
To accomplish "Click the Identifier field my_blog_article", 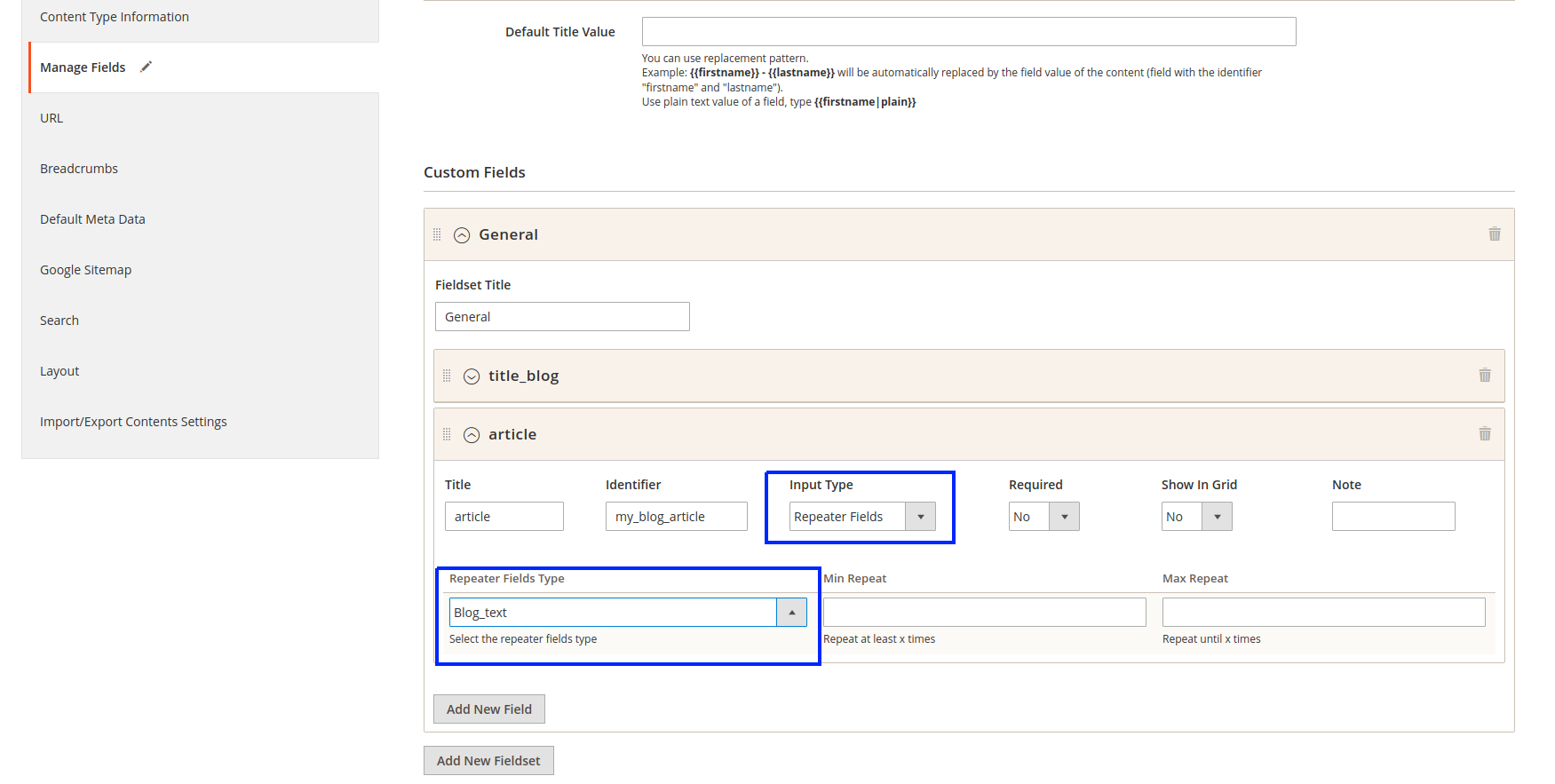I will (x=677, y=517).
